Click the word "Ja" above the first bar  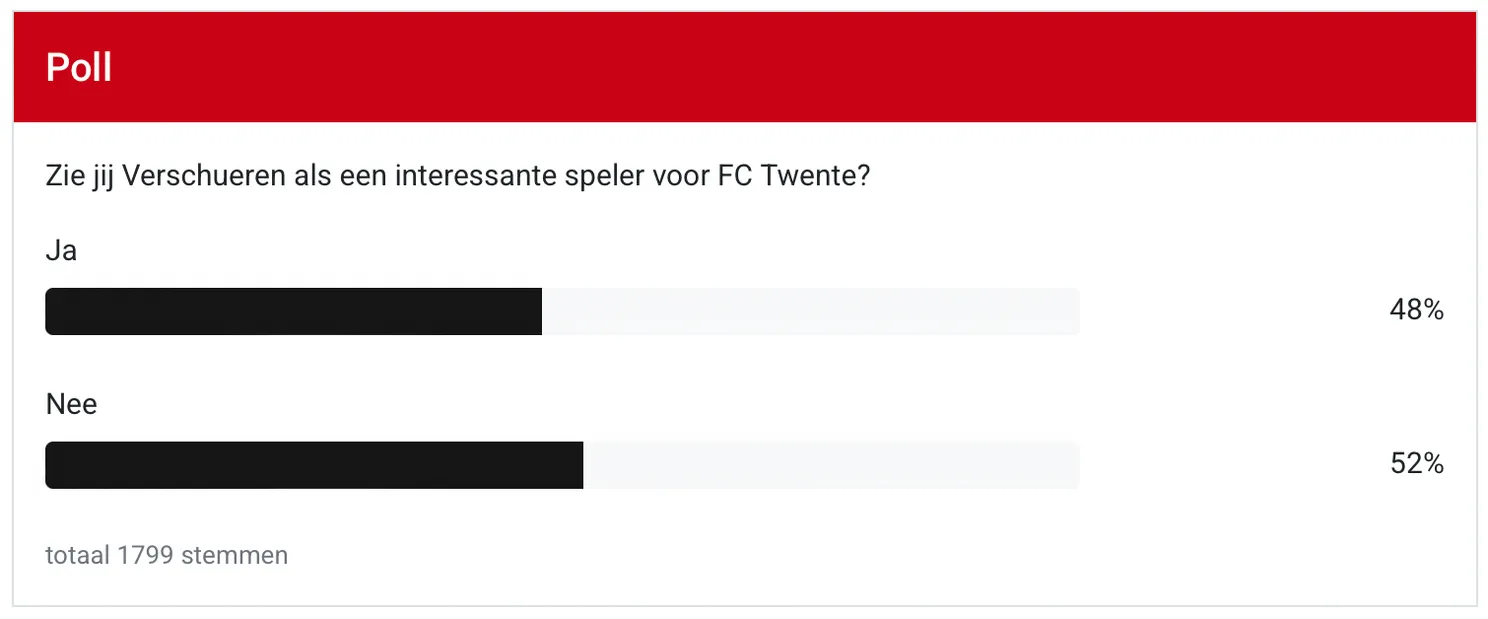pyautogui.click(x=61, y=250)
